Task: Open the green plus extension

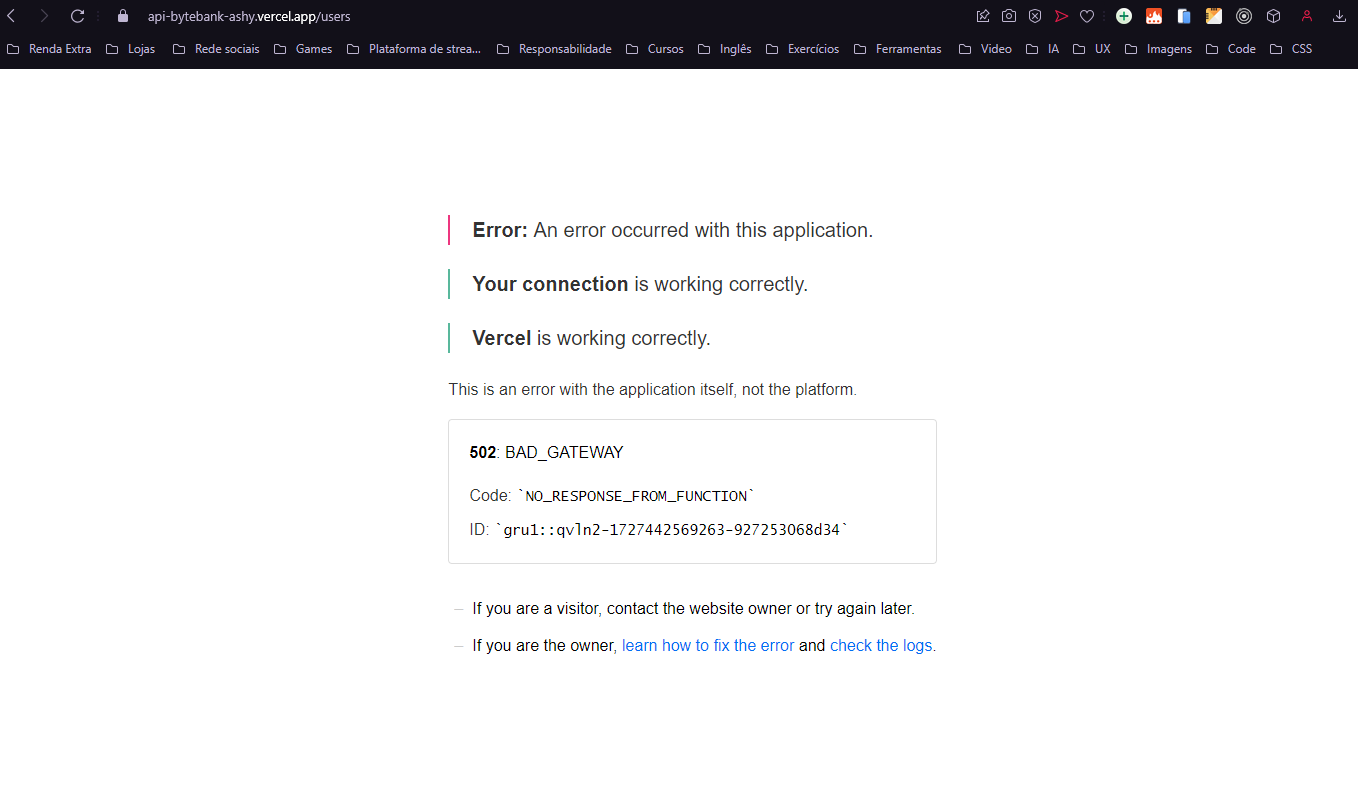Action: click(1124, 16)
